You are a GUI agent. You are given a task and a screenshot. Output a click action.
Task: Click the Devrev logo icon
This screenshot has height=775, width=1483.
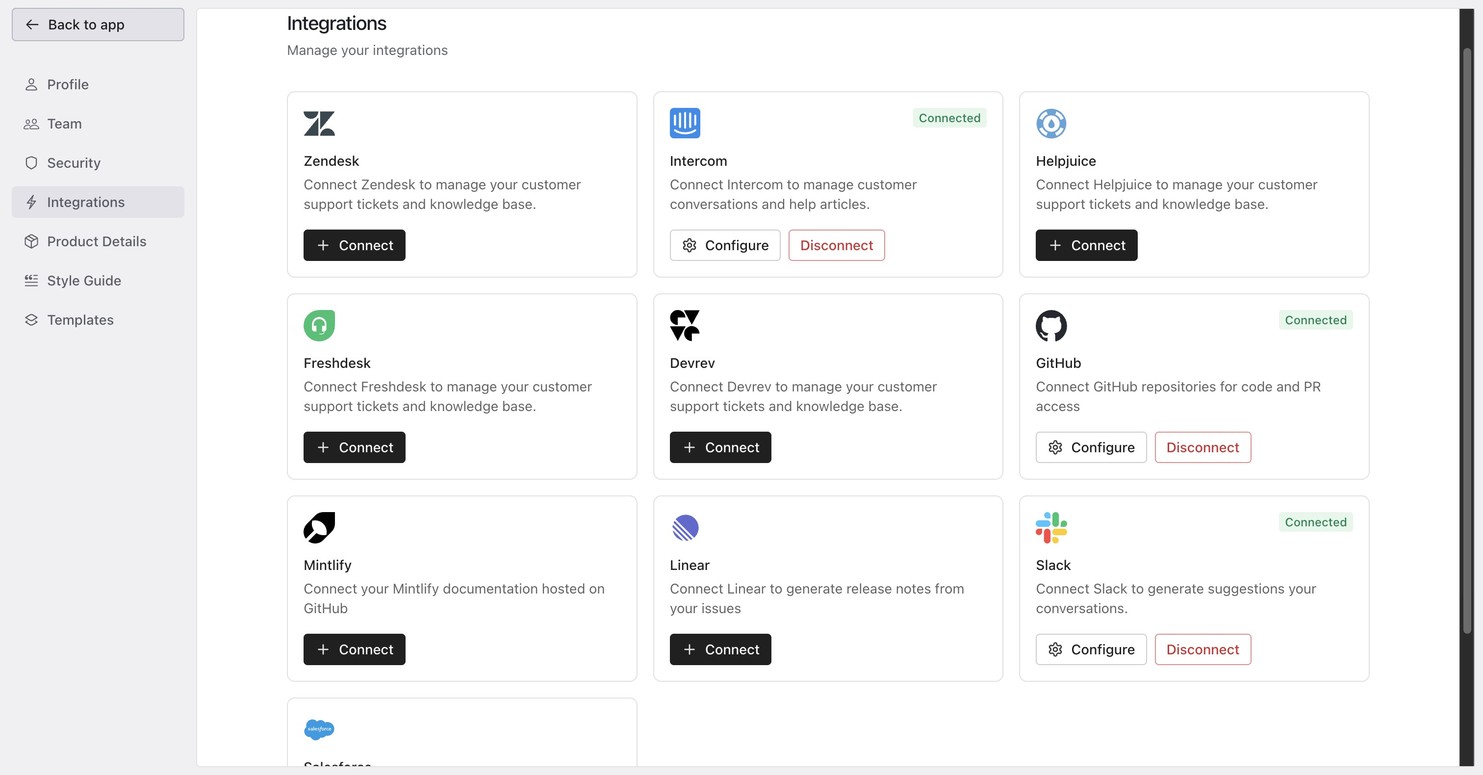685,325
